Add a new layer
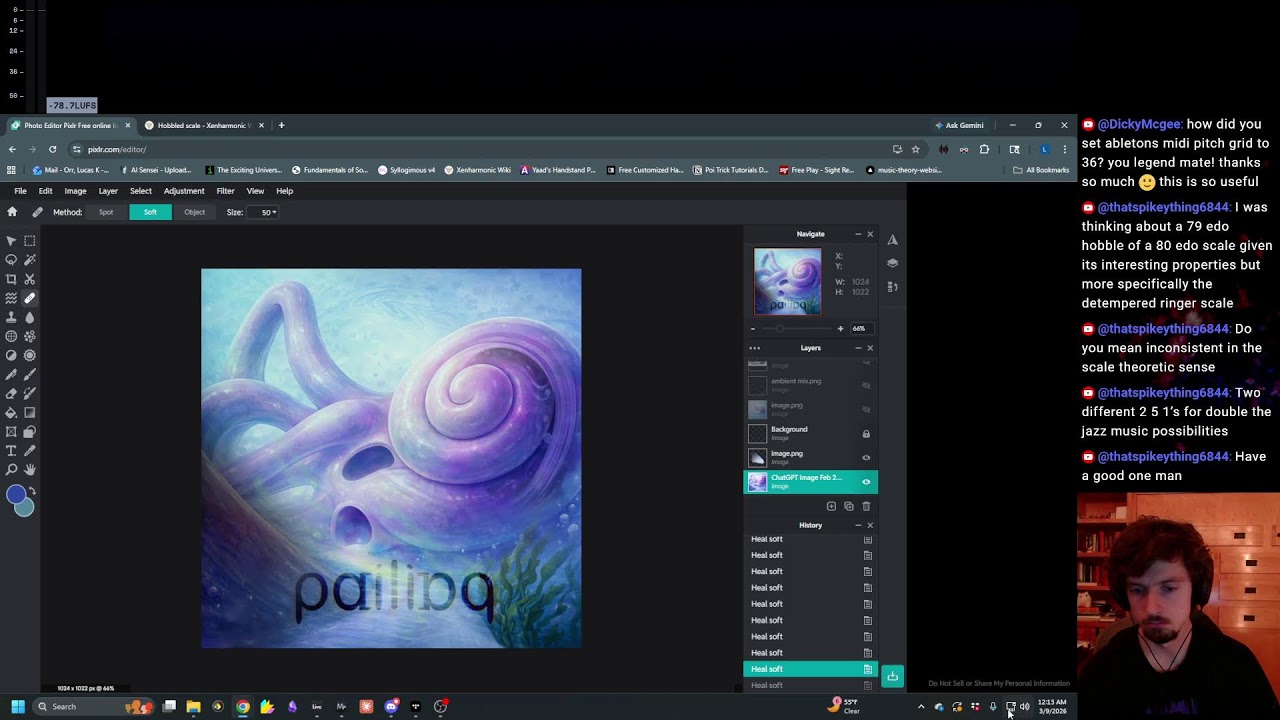 click(x=831, y=506)
